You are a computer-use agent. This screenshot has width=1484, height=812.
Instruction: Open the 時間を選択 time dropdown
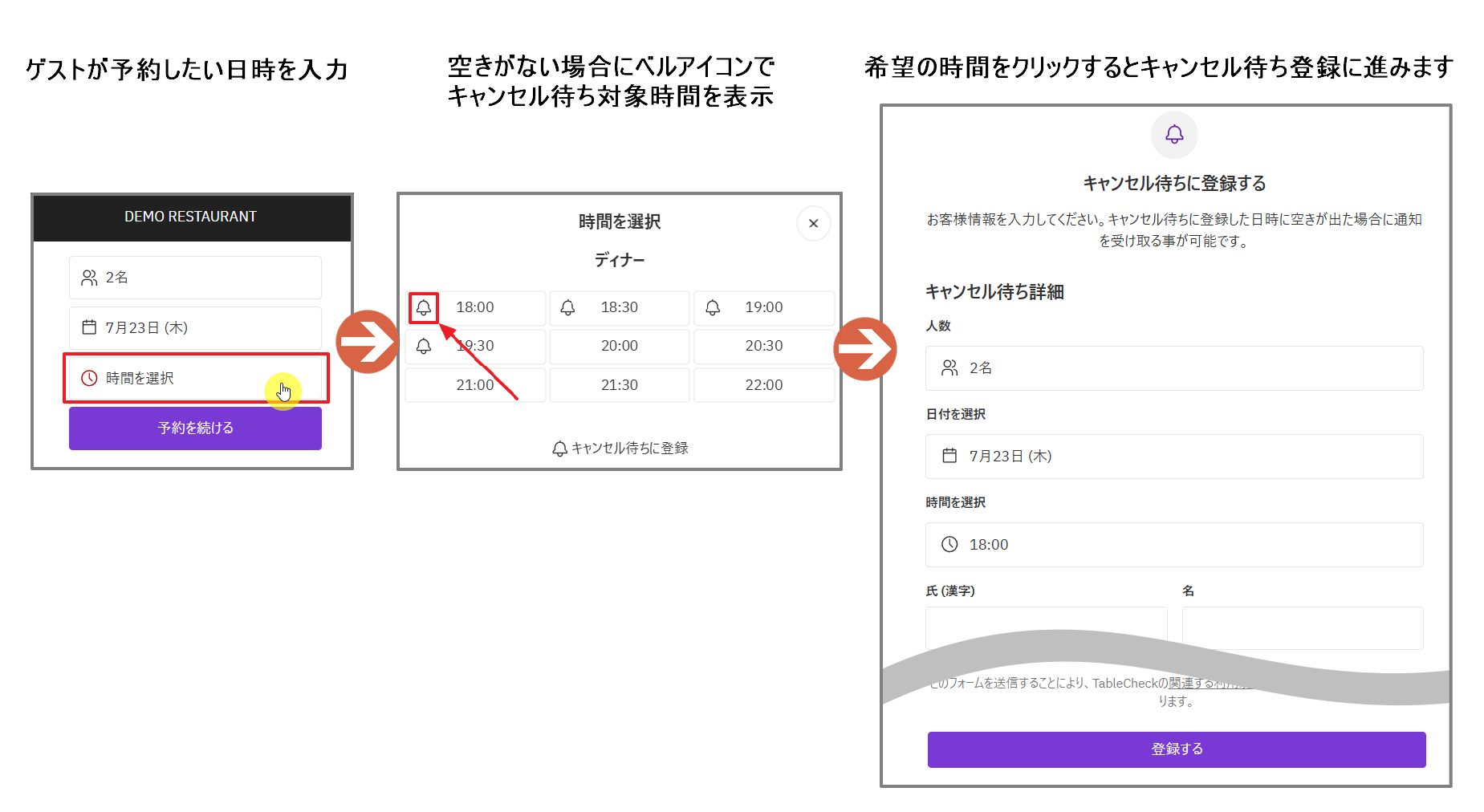(x=195, y=378)
